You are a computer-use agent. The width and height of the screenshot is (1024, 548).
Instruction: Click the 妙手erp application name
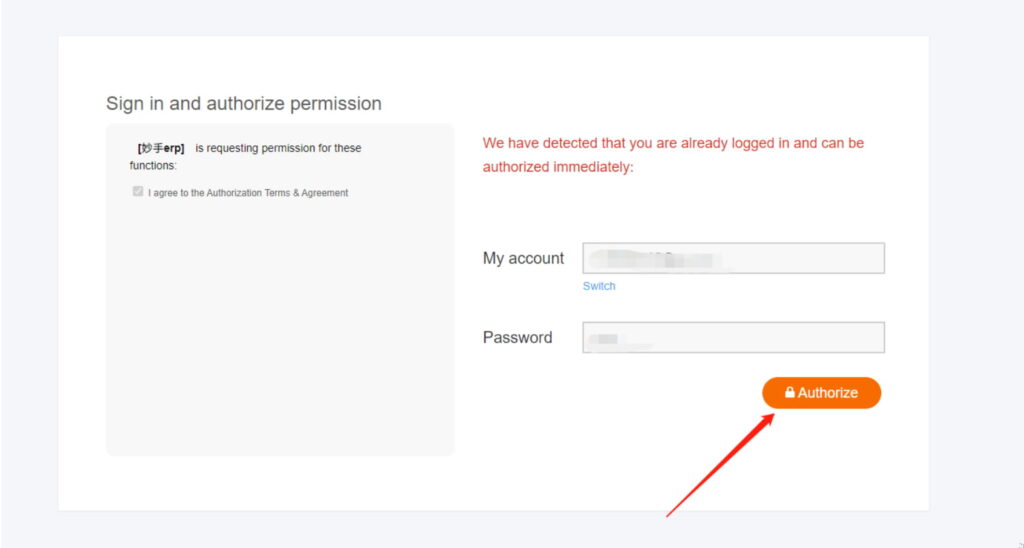point(161,148)
